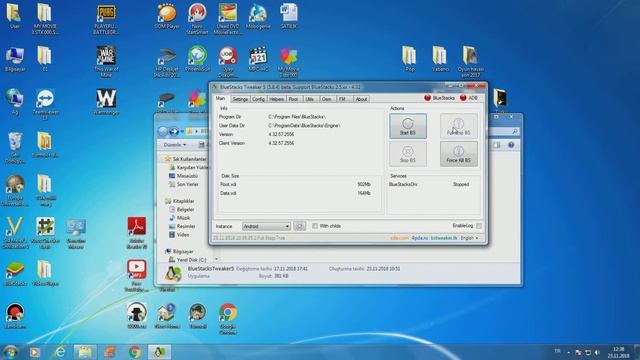Screen dimensions: 640x360
Task: Open the About tab
Action: (361, 99)
